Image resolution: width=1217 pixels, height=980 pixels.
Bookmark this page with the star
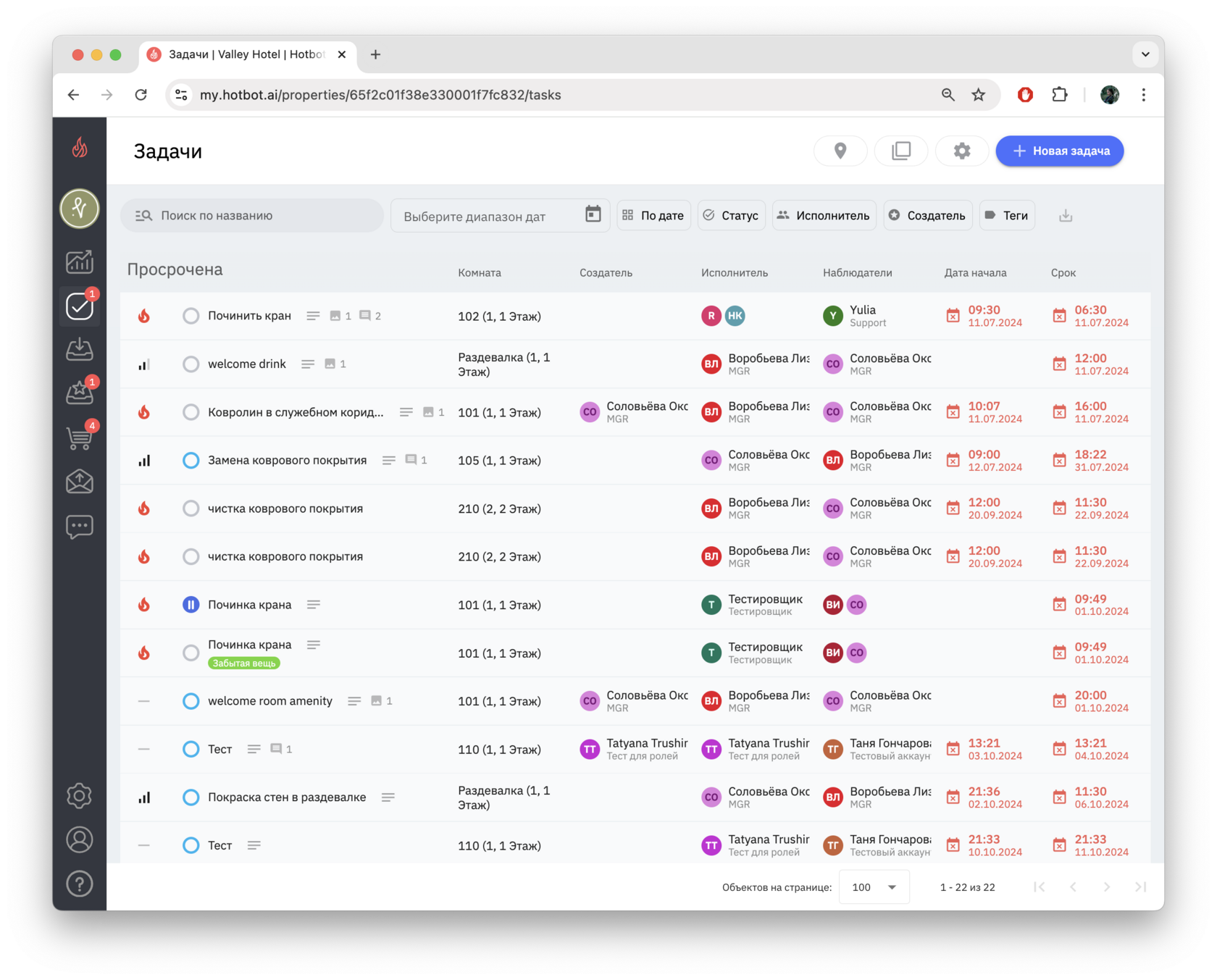(979, 95)
